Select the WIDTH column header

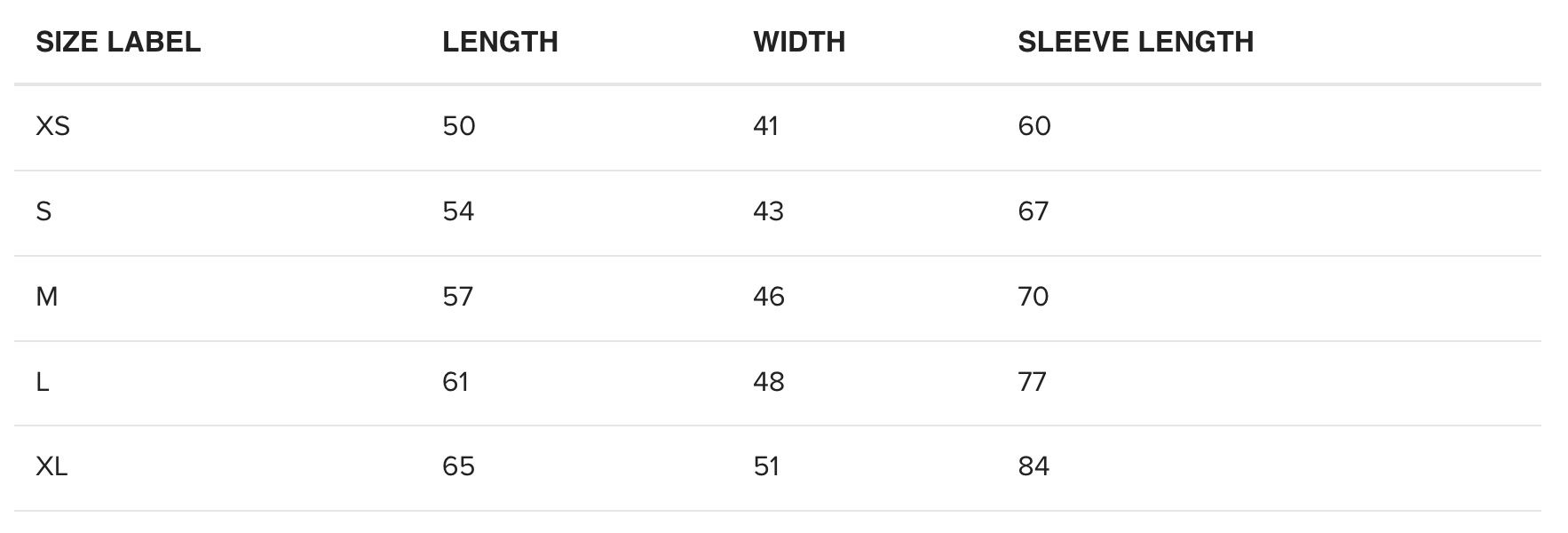[x=799, y=42]
